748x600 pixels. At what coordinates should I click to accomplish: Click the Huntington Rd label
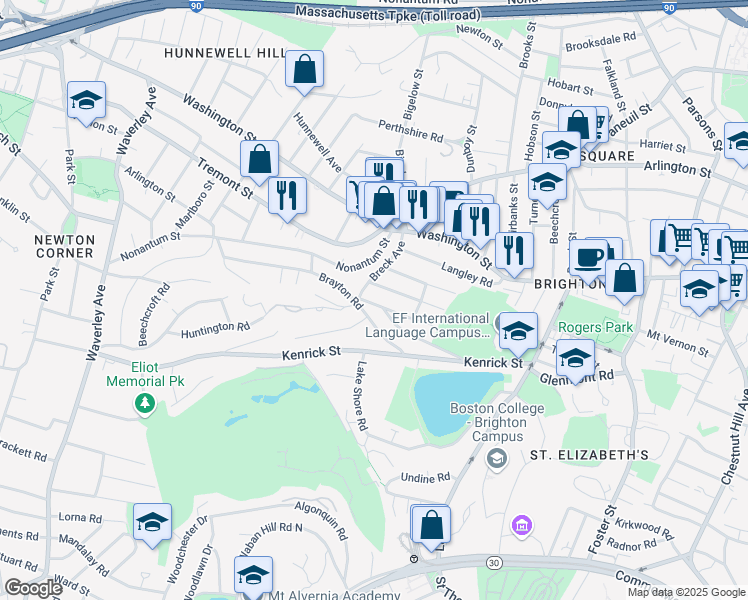[x=215, y=330]
